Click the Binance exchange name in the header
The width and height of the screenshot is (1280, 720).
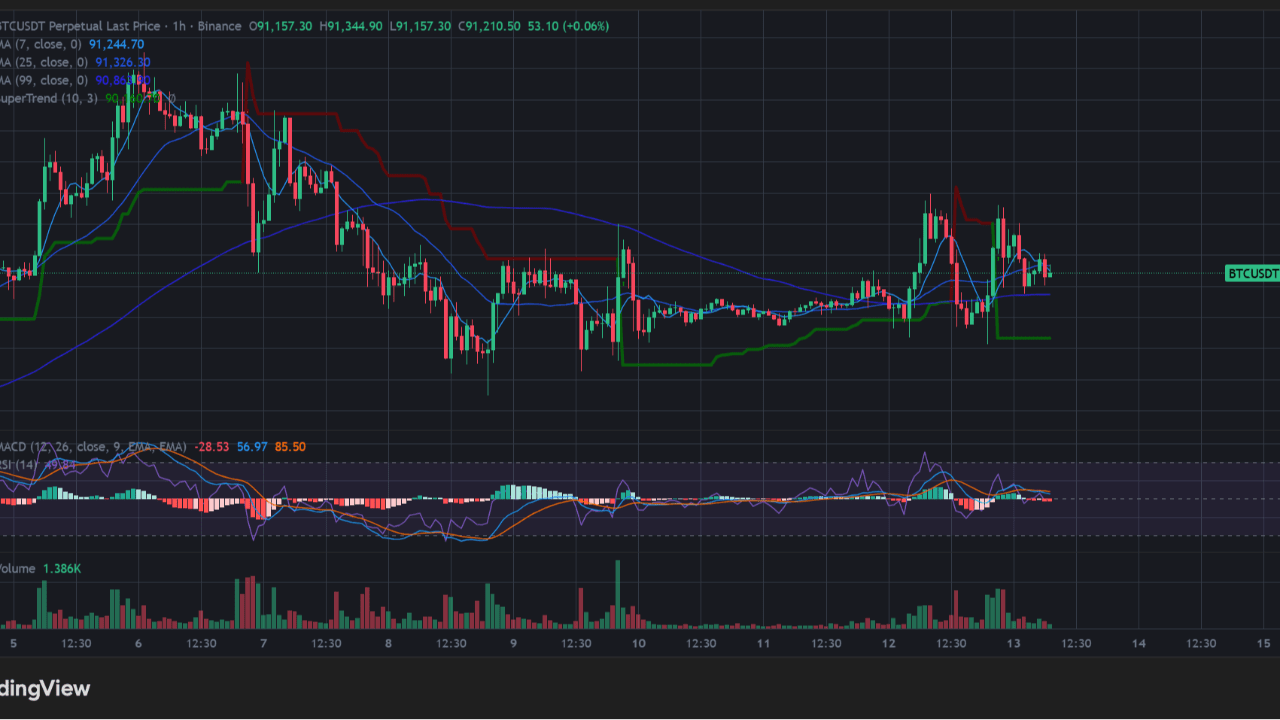pyautogui.click(x=220, y=26)
